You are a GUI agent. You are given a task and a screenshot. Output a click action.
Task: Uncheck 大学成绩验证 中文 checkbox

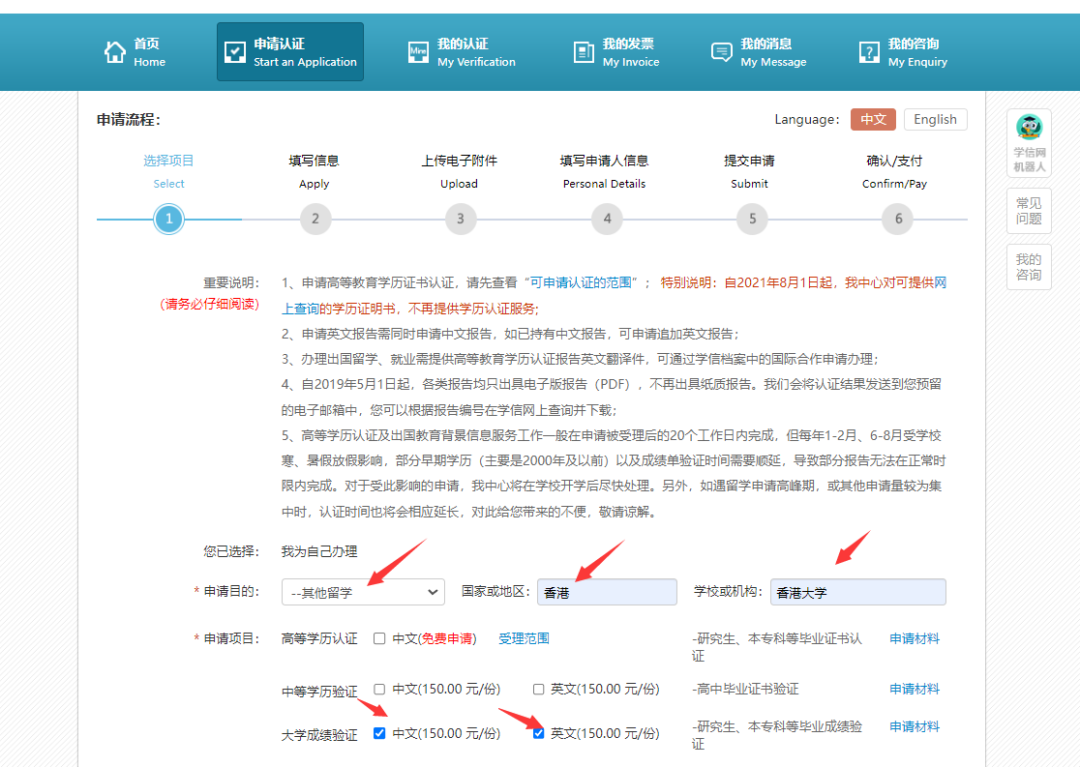point(379,733)
